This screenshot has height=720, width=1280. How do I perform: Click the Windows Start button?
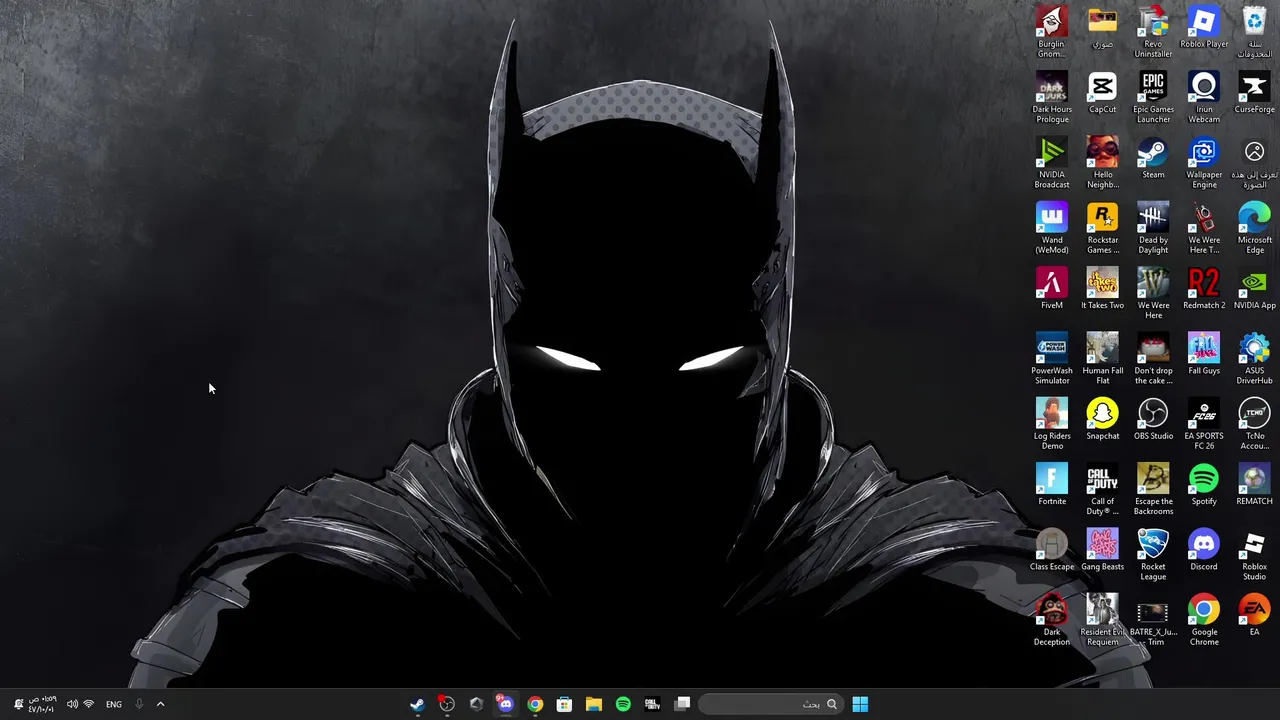pos(860,704)
